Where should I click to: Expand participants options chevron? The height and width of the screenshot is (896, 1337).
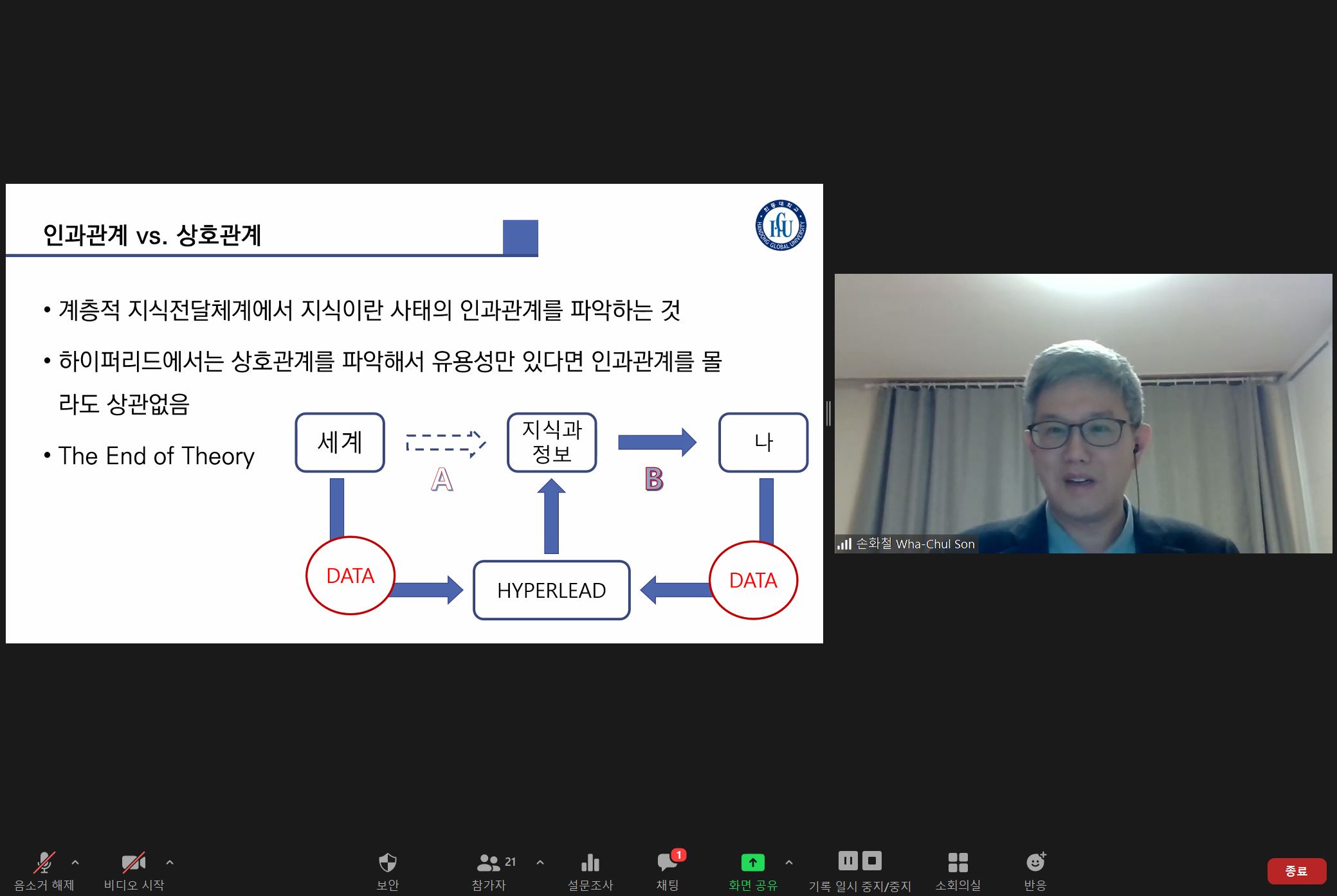(540, 863)
